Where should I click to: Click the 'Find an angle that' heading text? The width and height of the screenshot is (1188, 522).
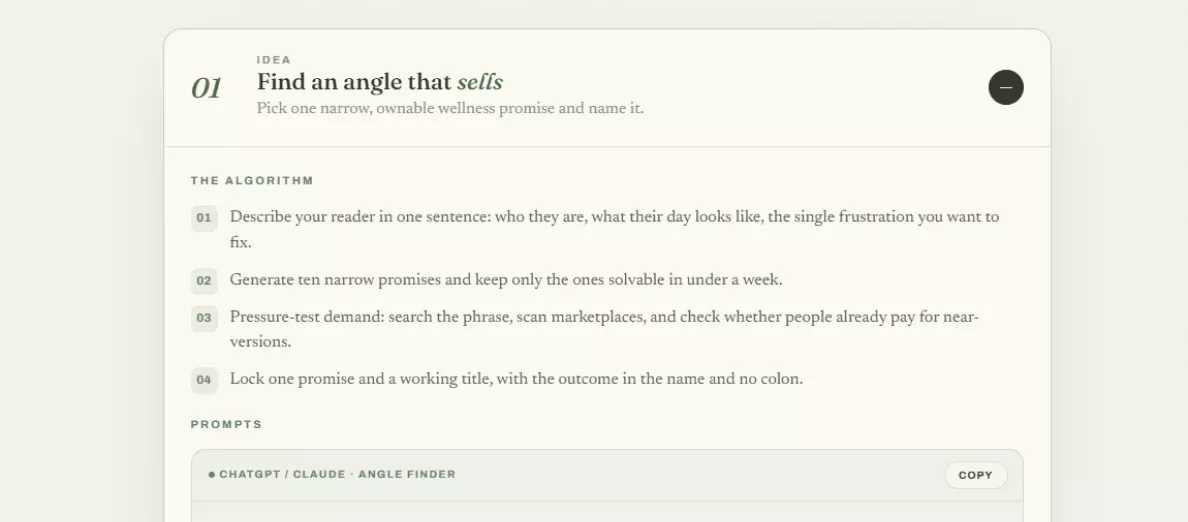click(x=355, y=82)
